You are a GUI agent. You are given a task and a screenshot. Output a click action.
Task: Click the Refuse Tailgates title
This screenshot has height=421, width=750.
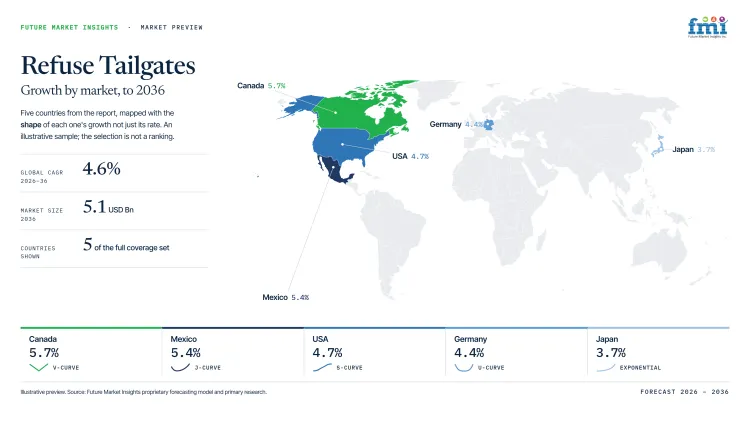[108, 66]
